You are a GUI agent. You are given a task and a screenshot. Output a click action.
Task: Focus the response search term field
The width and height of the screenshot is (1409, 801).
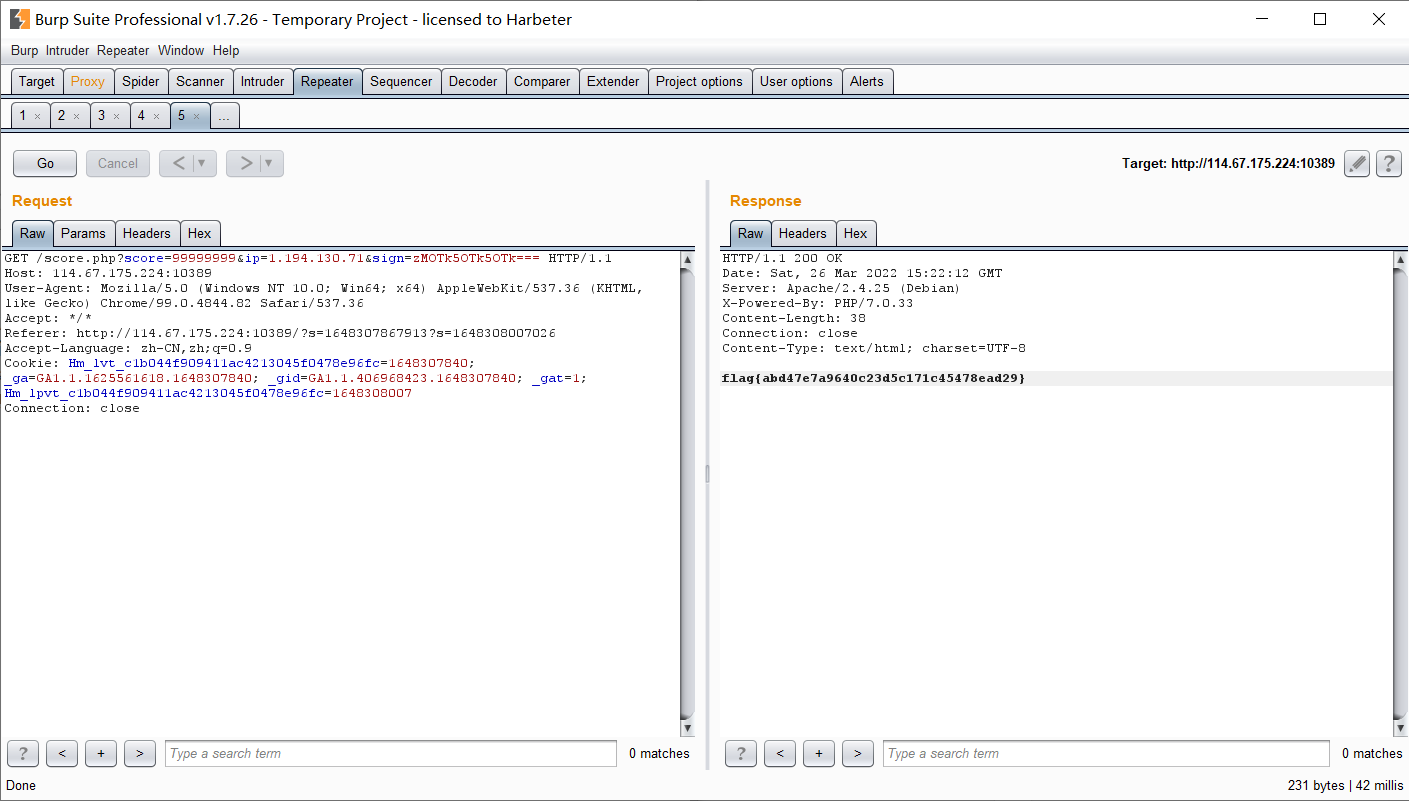coord(1106,753)
